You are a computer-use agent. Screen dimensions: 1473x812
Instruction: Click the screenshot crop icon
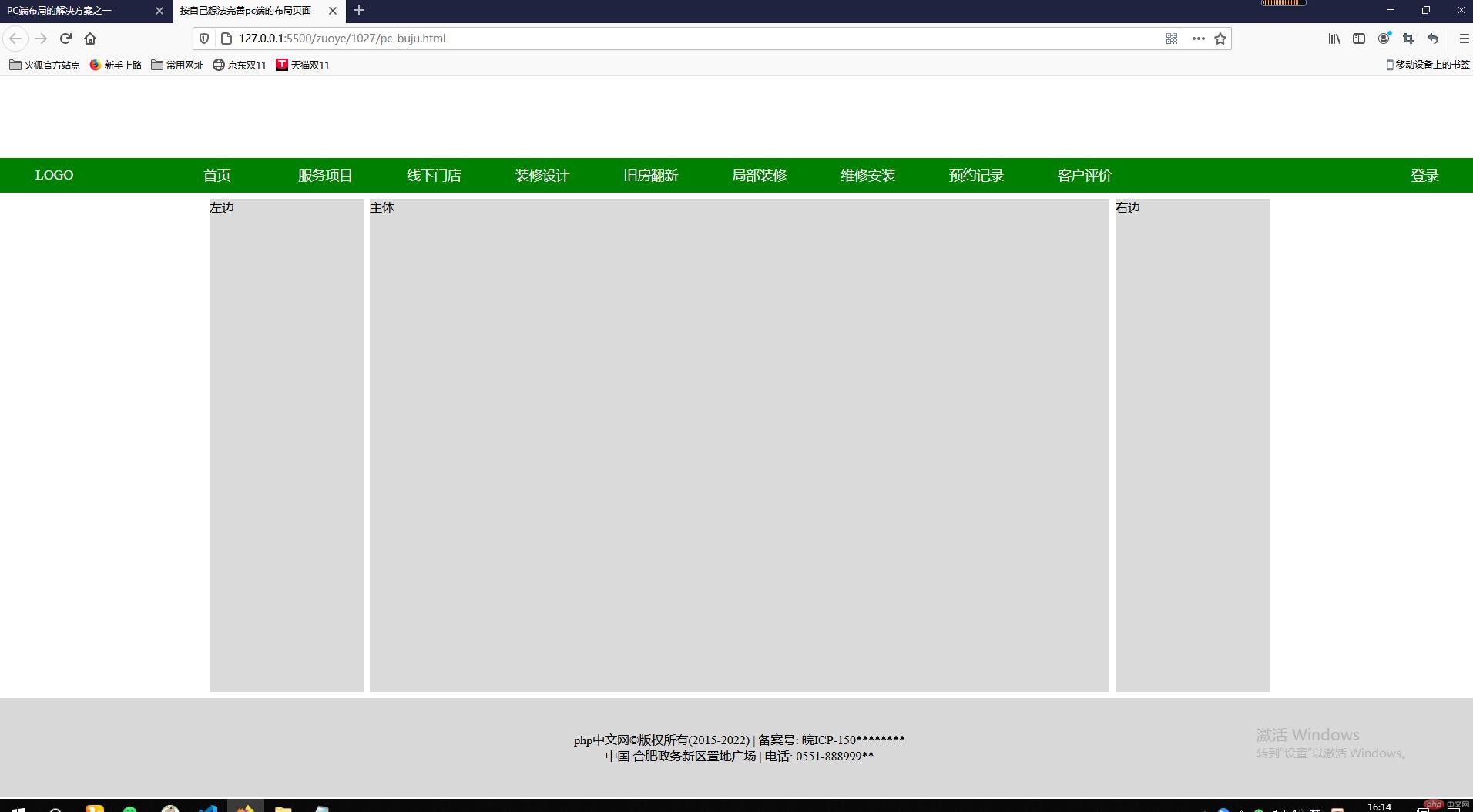[1408, 39]
